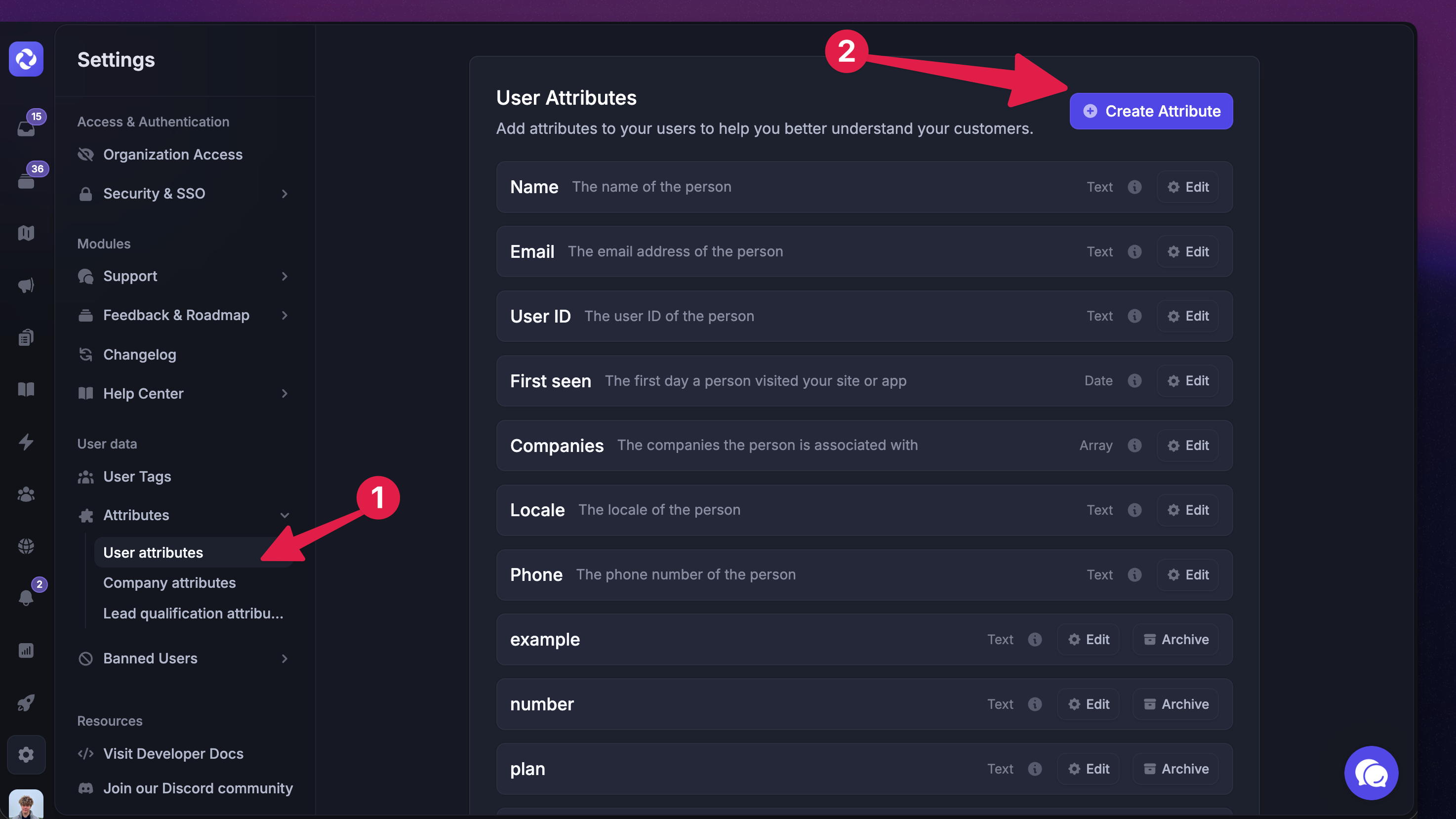Click the notification bell icon with badge 2
This screenshot has width=1456, height=819.
click(x=26, y=597)
